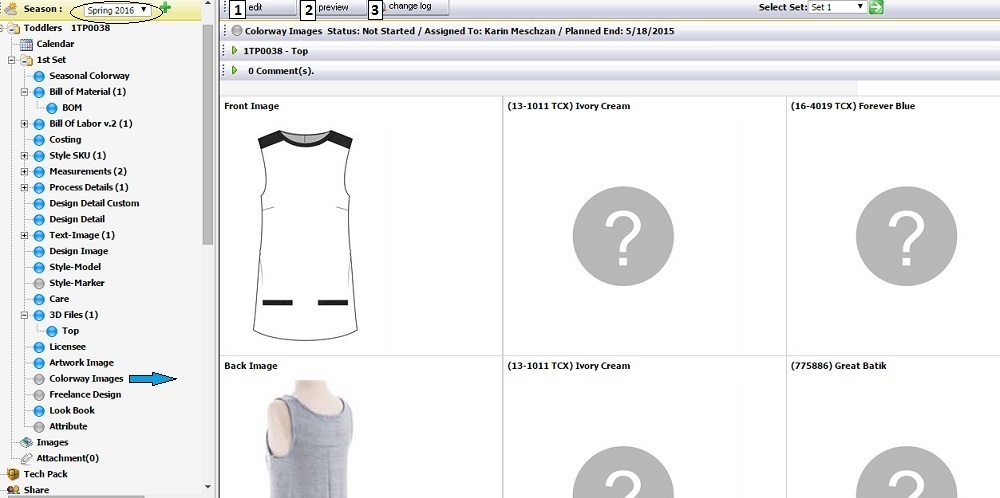Click the green plus icon next to Season

tap(165, 8)
